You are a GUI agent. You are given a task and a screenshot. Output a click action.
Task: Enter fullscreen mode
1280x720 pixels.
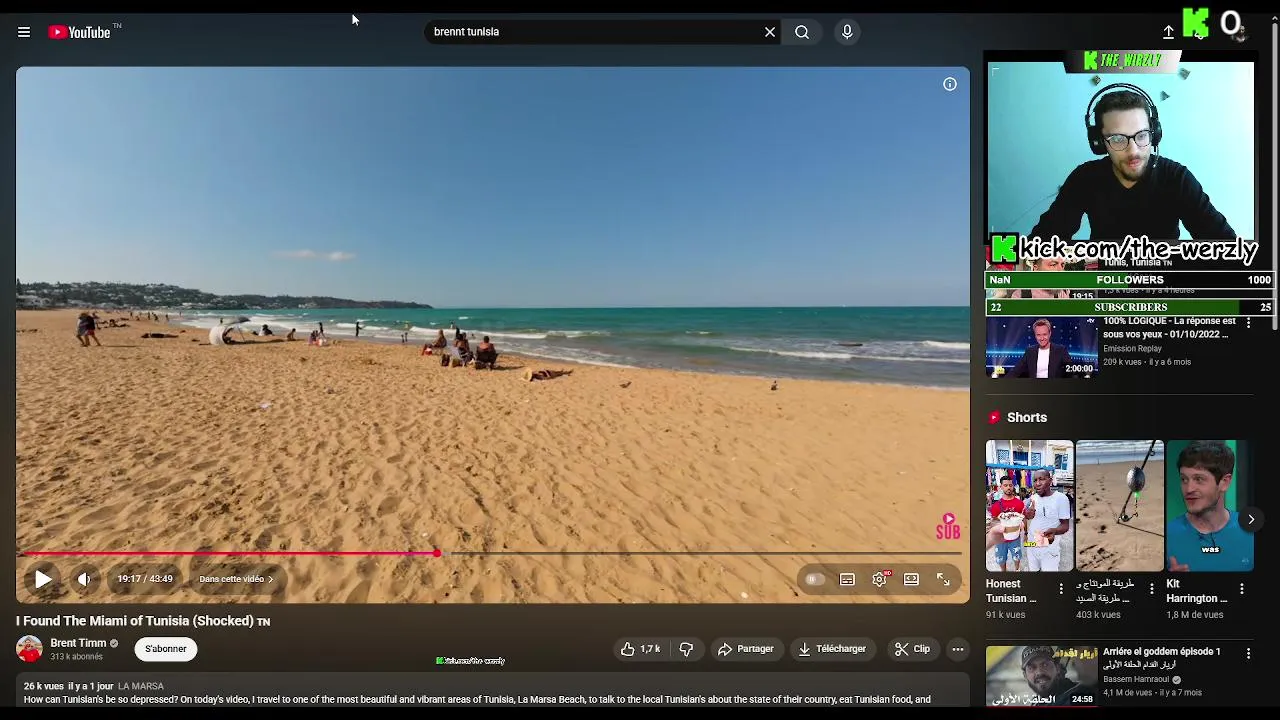943,579
